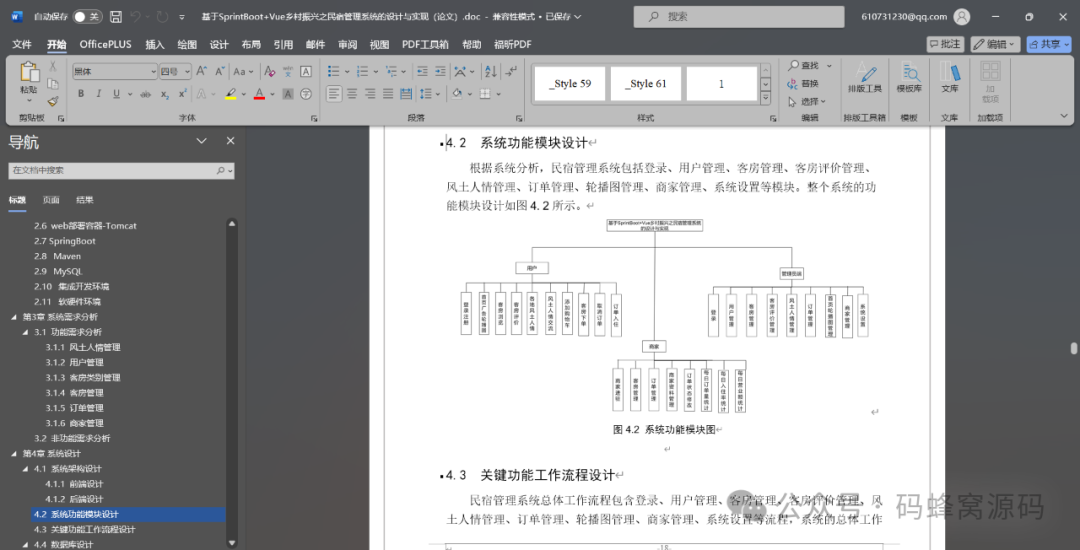This screenshot has width=1080, height=550.
Task: Collapse the 4.1 系统架构设计 tree node
Action: [x=26, y=469]
